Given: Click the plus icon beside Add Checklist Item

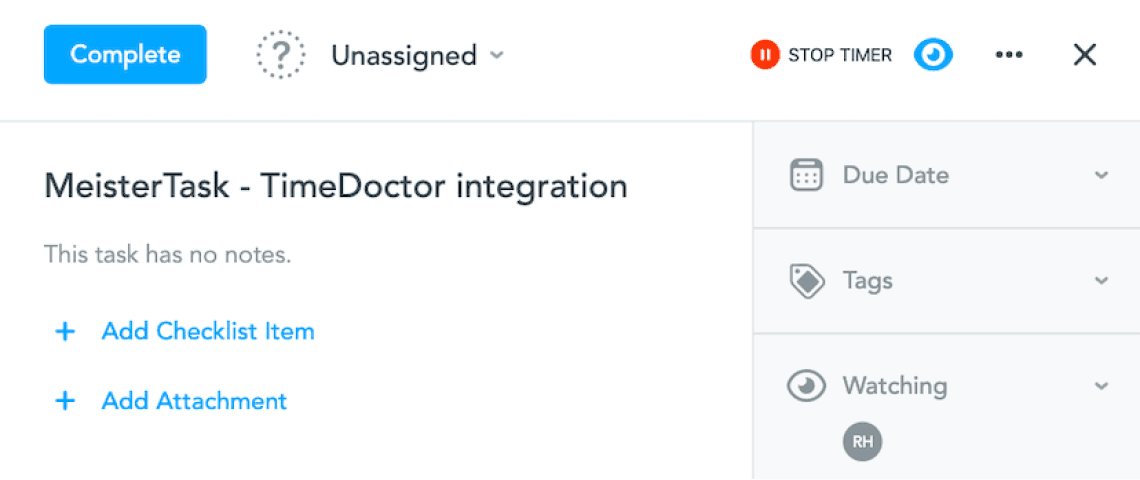Looking at the screenshot, I should click(x=65, y=332).
